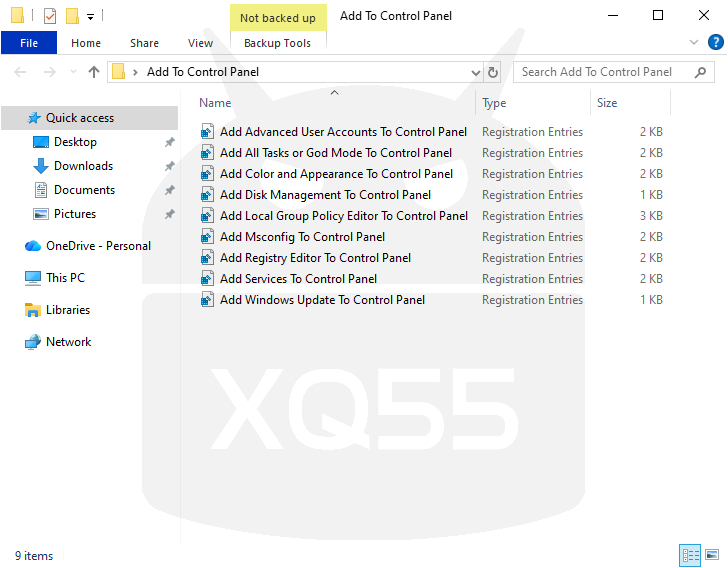Open the address bar history dropdown
Image resolution: width=728 pixels, height=568 pixels.
point(475,72)
